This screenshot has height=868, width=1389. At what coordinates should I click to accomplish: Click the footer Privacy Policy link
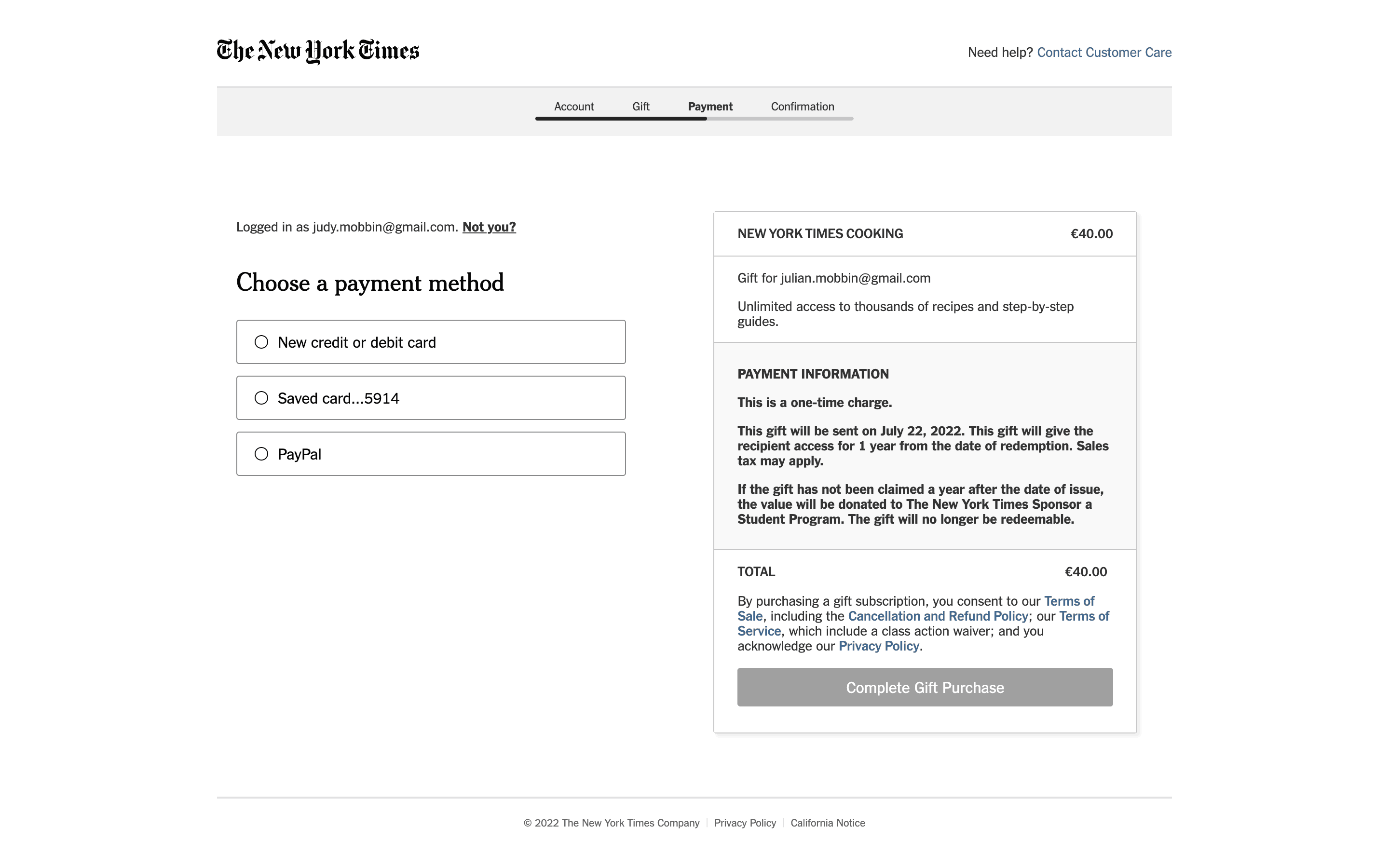click(x=745, y=823)
